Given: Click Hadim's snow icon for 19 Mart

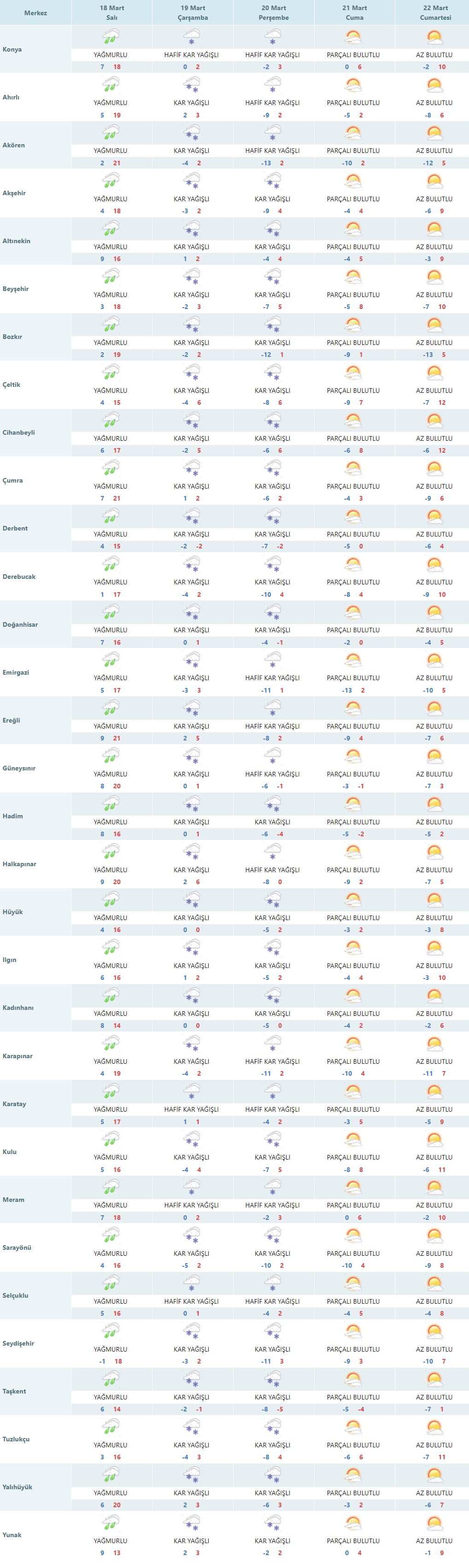Looking at the screenshot, I should coord(192,804).
